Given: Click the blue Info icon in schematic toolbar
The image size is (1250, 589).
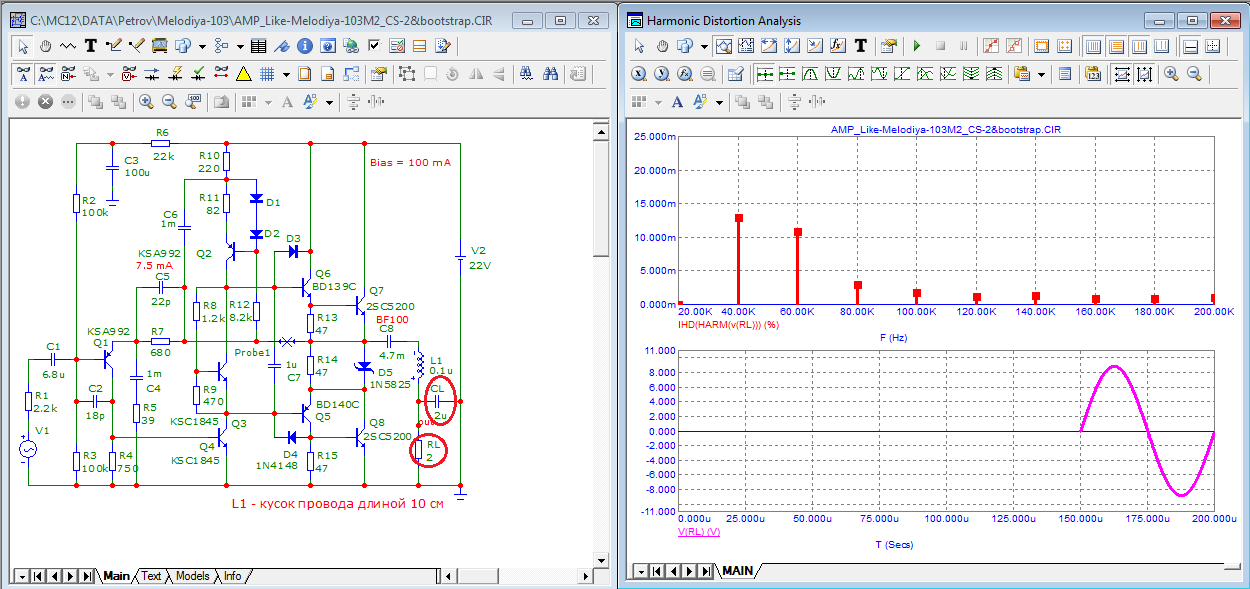Looking at the screenshot, I should (x=305, y=45).
